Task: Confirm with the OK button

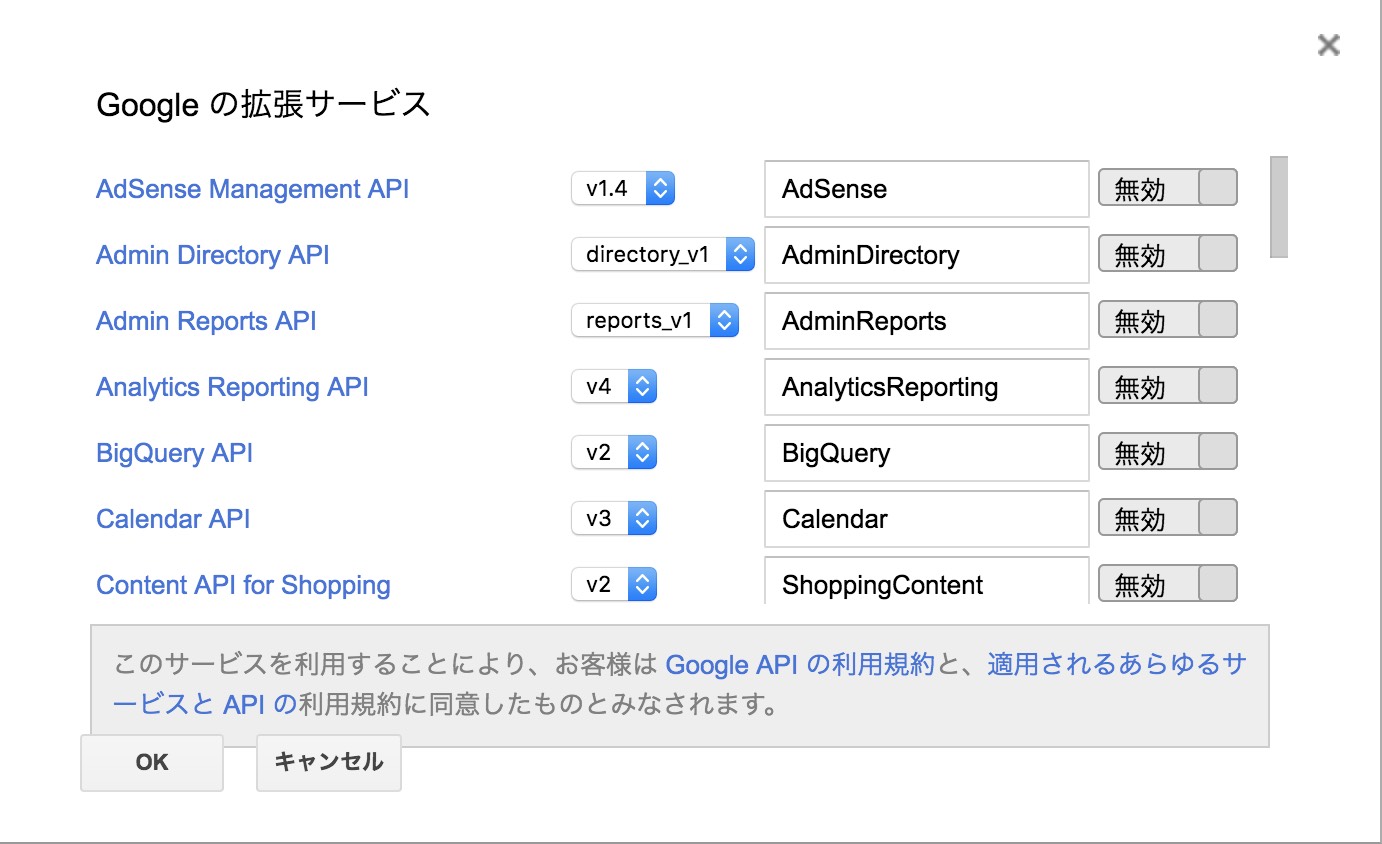Action: point(152,762)
